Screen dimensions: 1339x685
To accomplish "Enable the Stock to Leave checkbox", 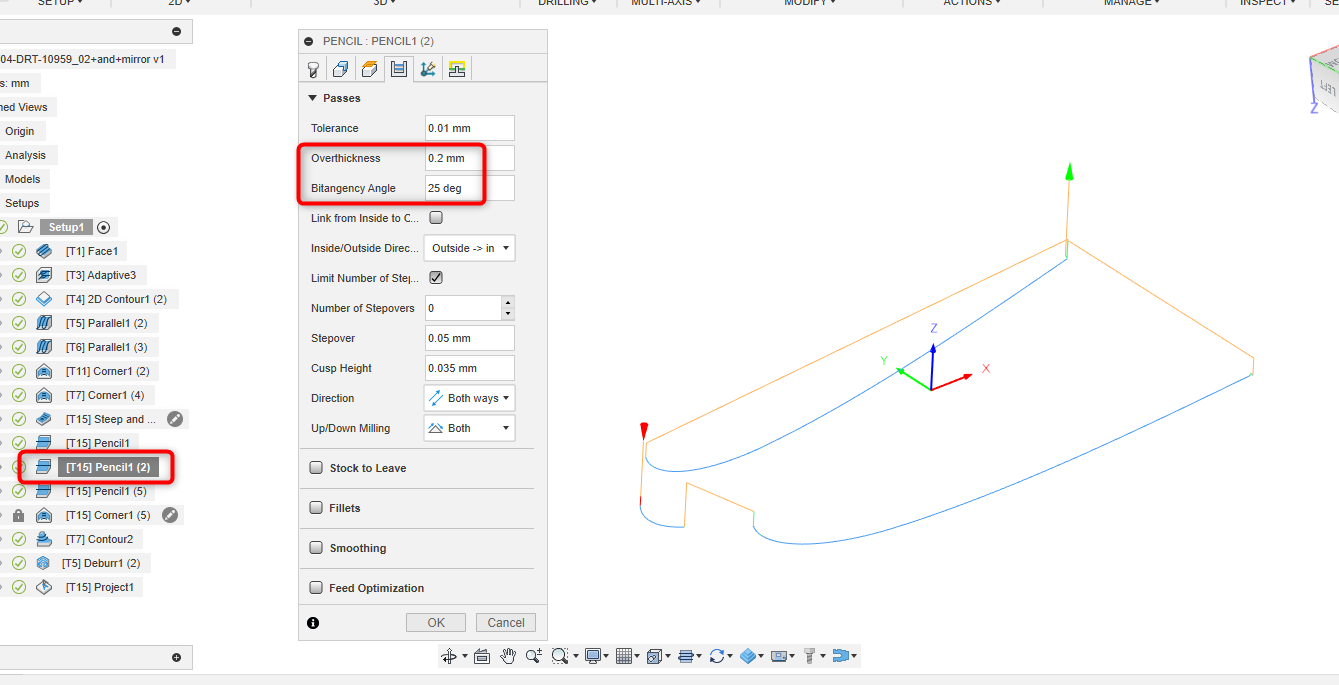I will [x=315, y=467].
